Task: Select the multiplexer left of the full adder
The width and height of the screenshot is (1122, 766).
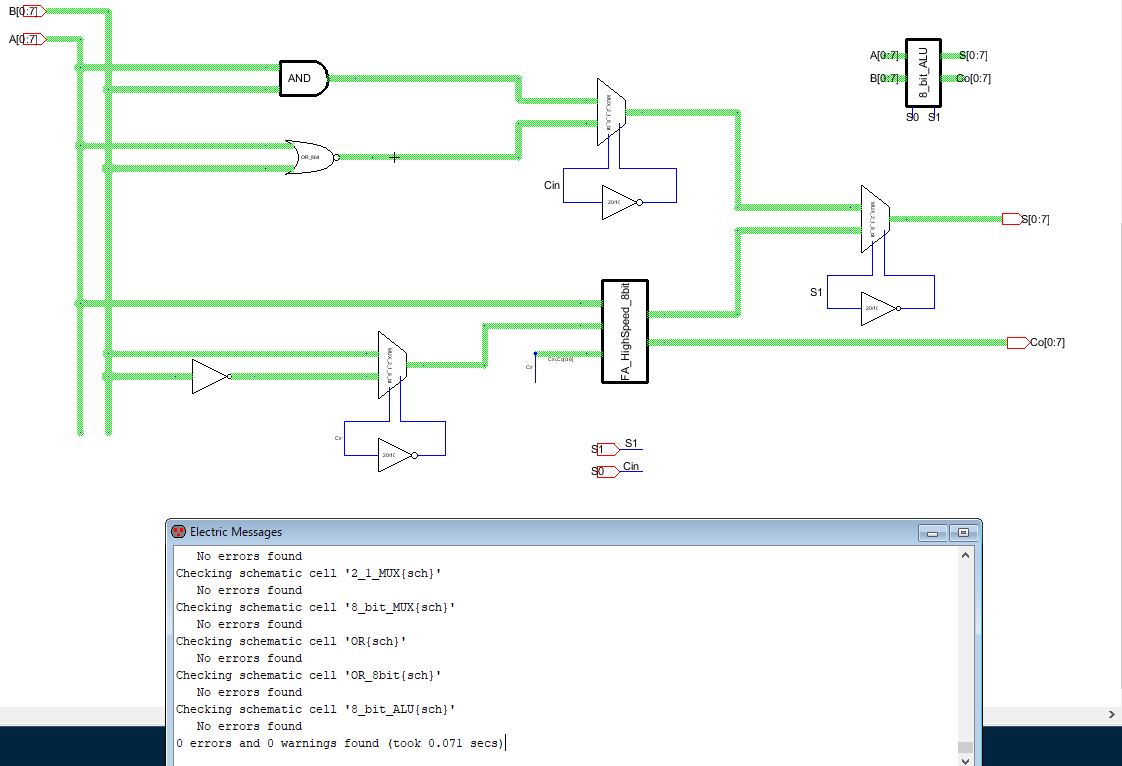Action: pos(392,365)
